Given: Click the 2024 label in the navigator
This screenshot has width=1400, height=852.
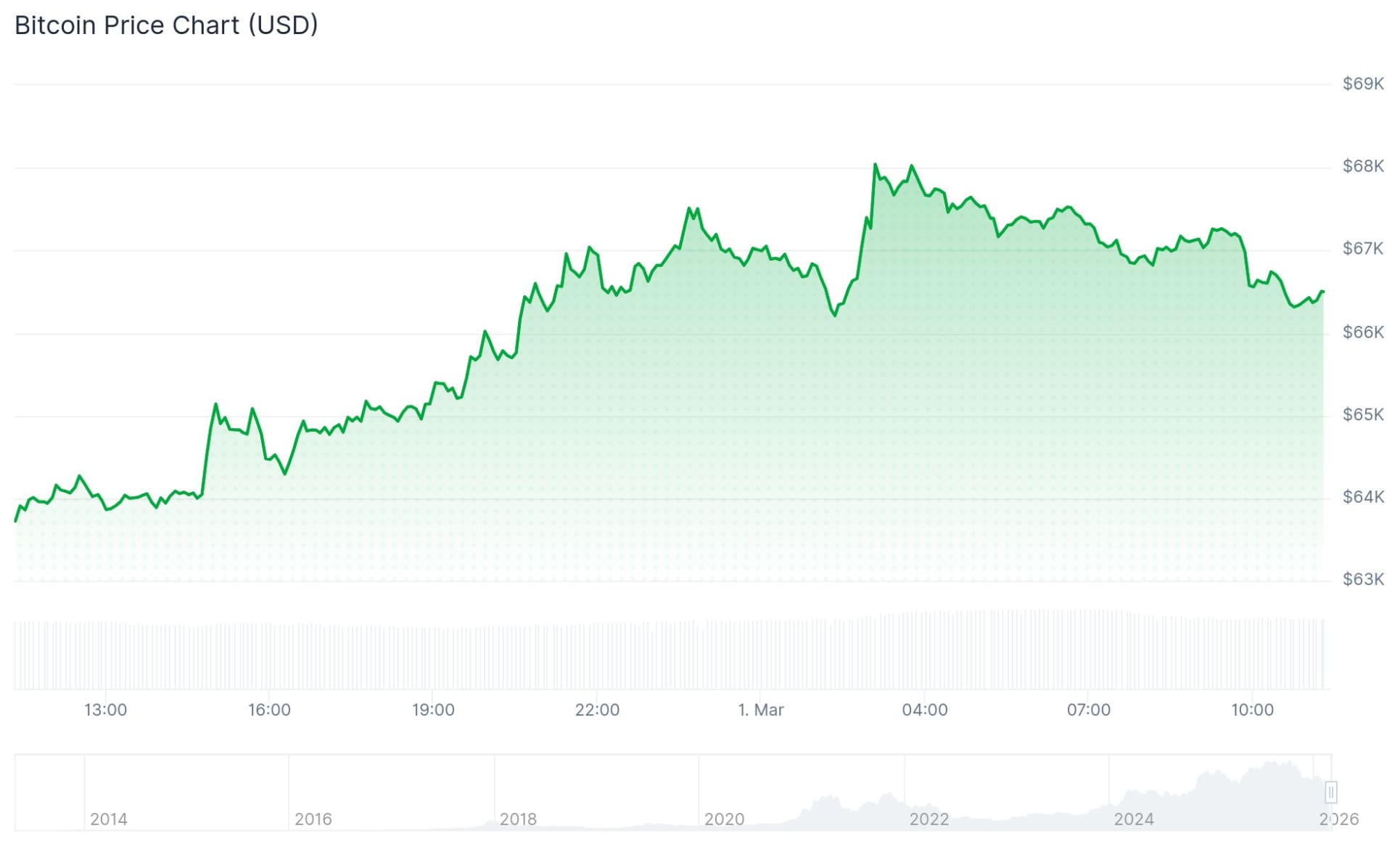Looking at the screenshot, I should 1133,819.
